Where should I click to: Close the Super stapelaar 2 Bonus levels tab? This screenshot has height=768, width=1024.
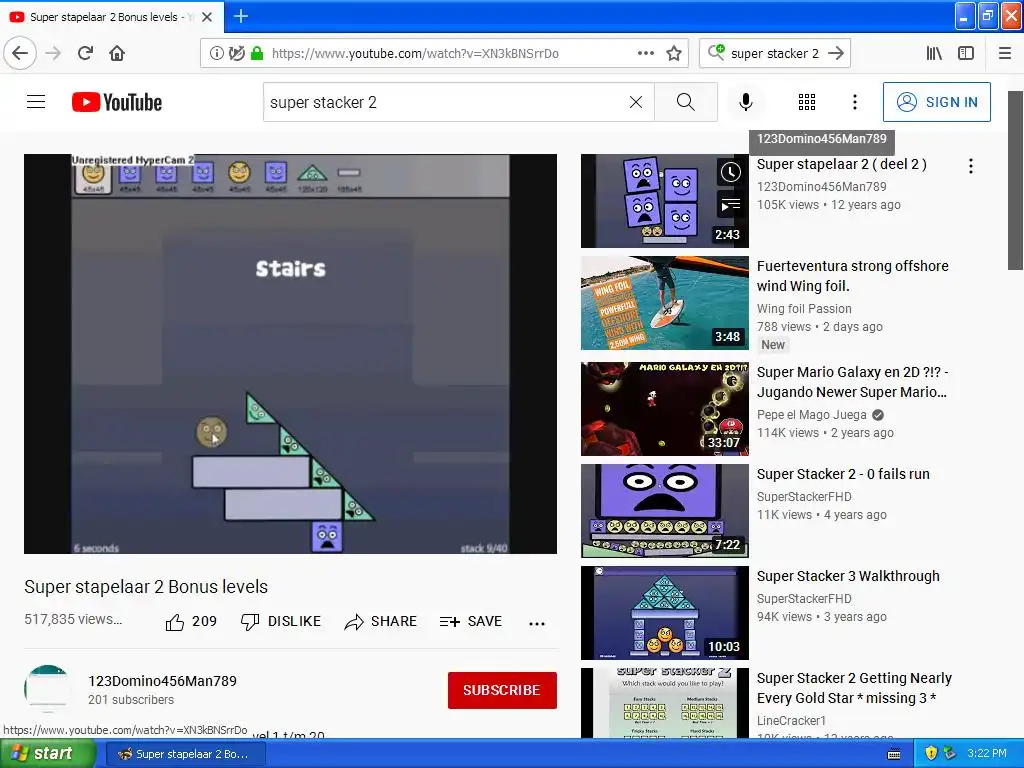(x=207, y=17)
